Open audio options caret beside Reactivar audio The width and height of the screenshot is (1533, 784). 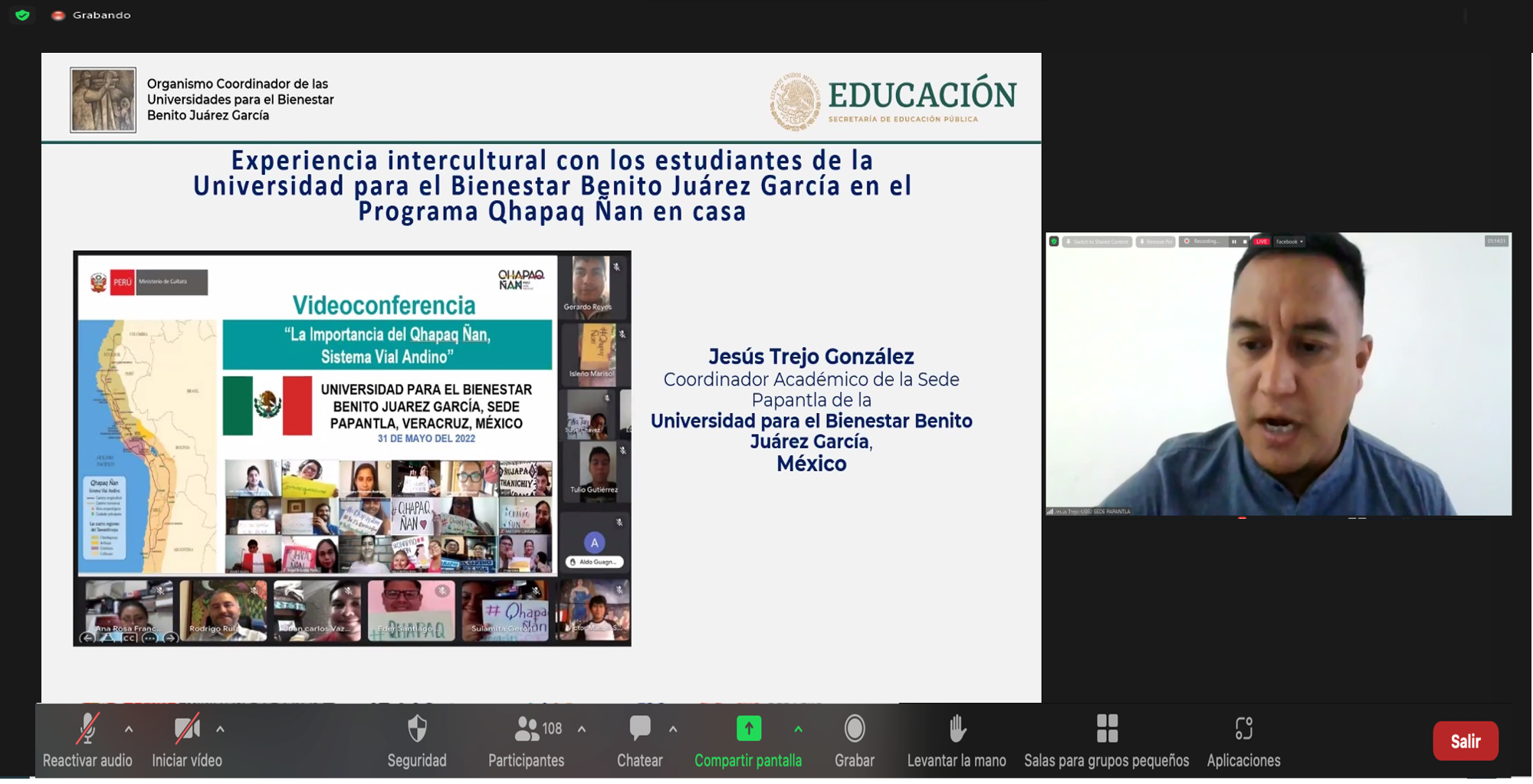coord(129,729)
